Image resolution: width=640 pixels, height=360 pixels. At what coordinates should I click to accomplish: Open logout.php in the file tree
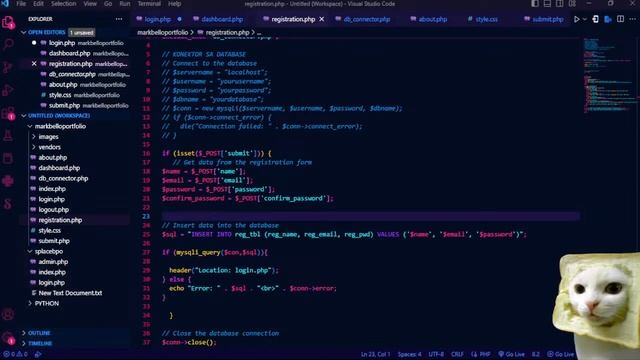[53, 210]
